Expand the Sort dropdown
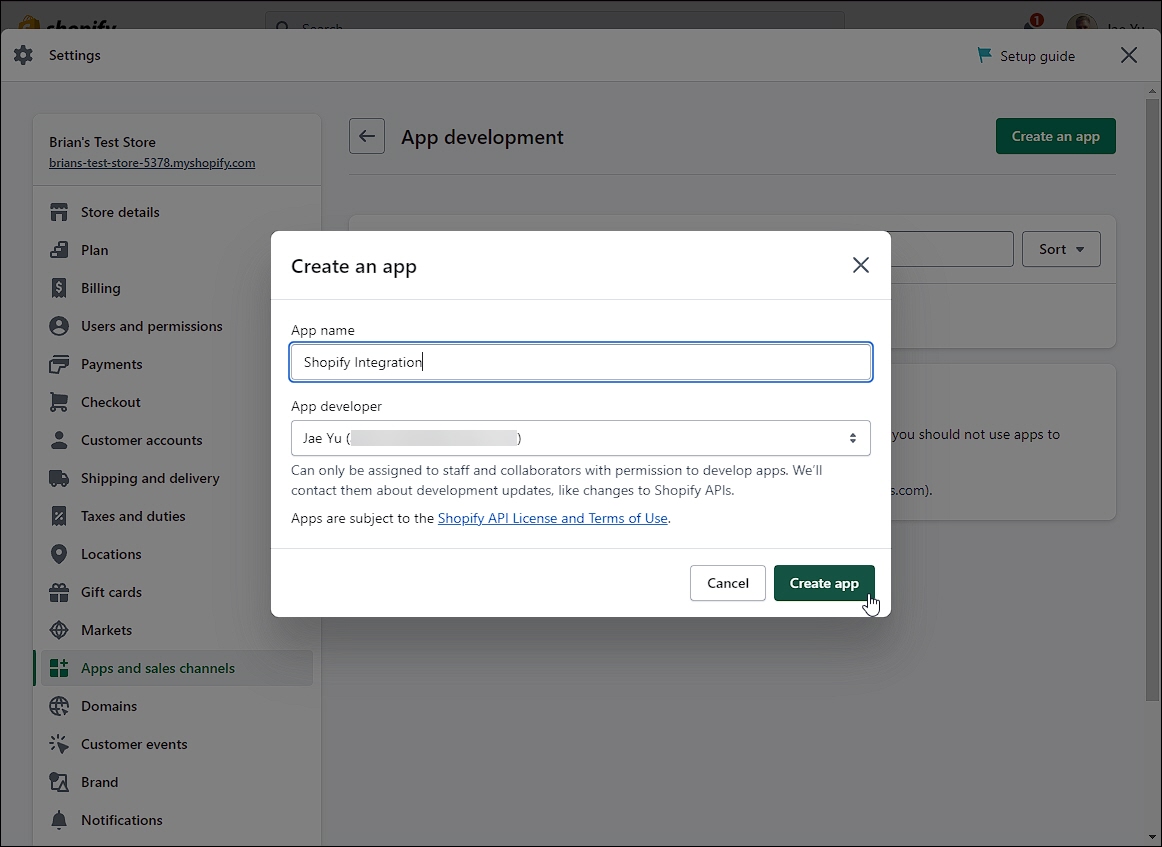Image resolution: width=1162 pixels, height=847 pixels. [1061, 249]
